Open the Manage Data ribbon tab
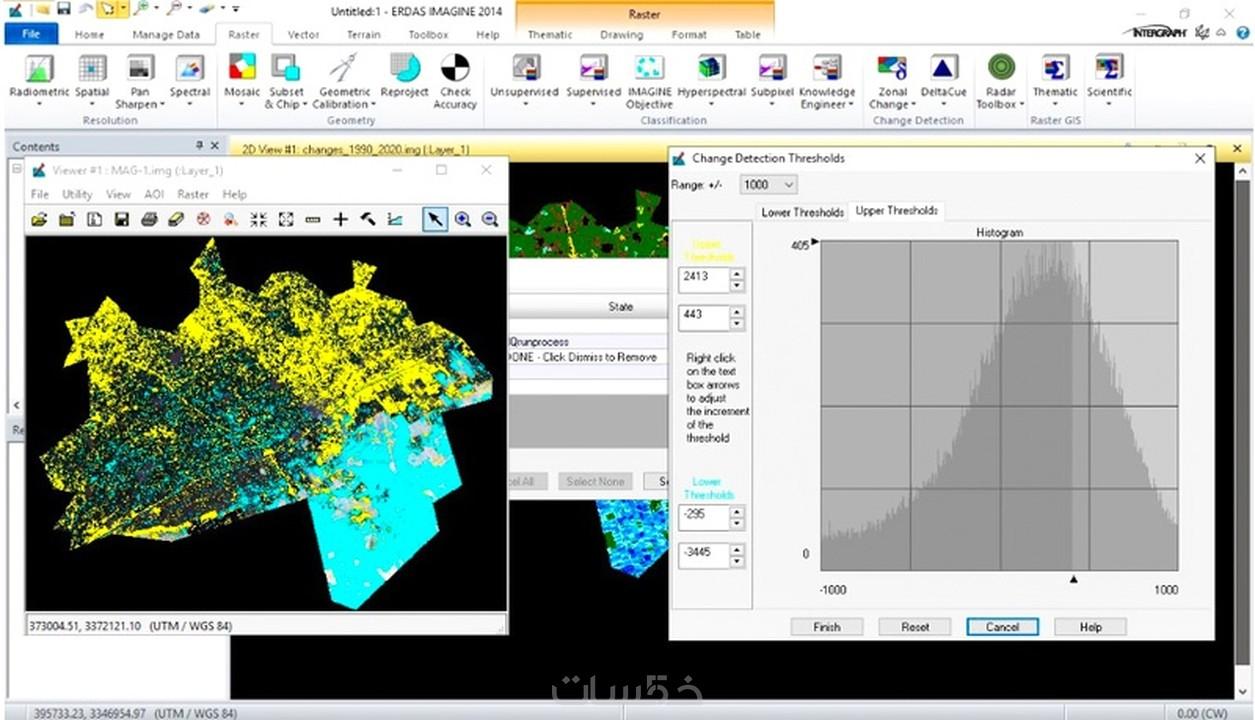The width and height of the screenshot is (1255, 720). [x=166, y=34]
